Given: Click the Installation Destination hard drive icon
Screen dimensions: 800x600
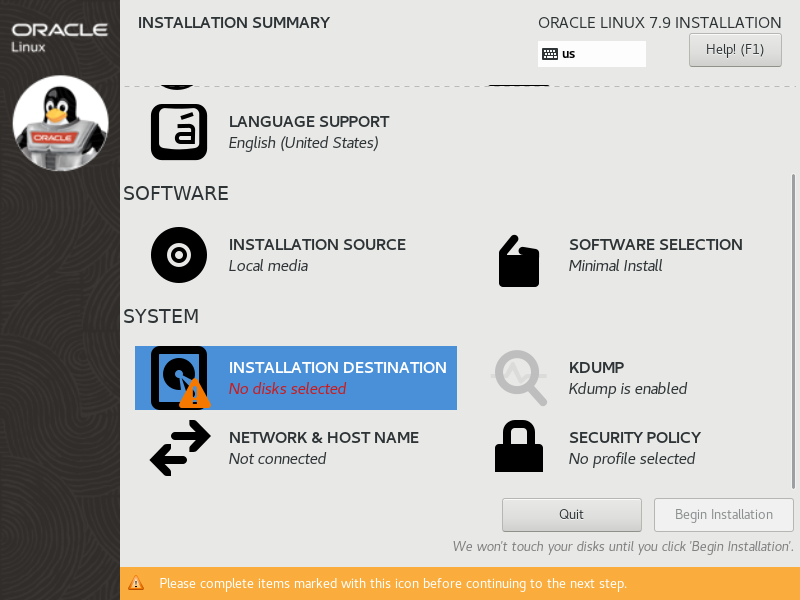Looking at the screenshot, I should [180, 378].
